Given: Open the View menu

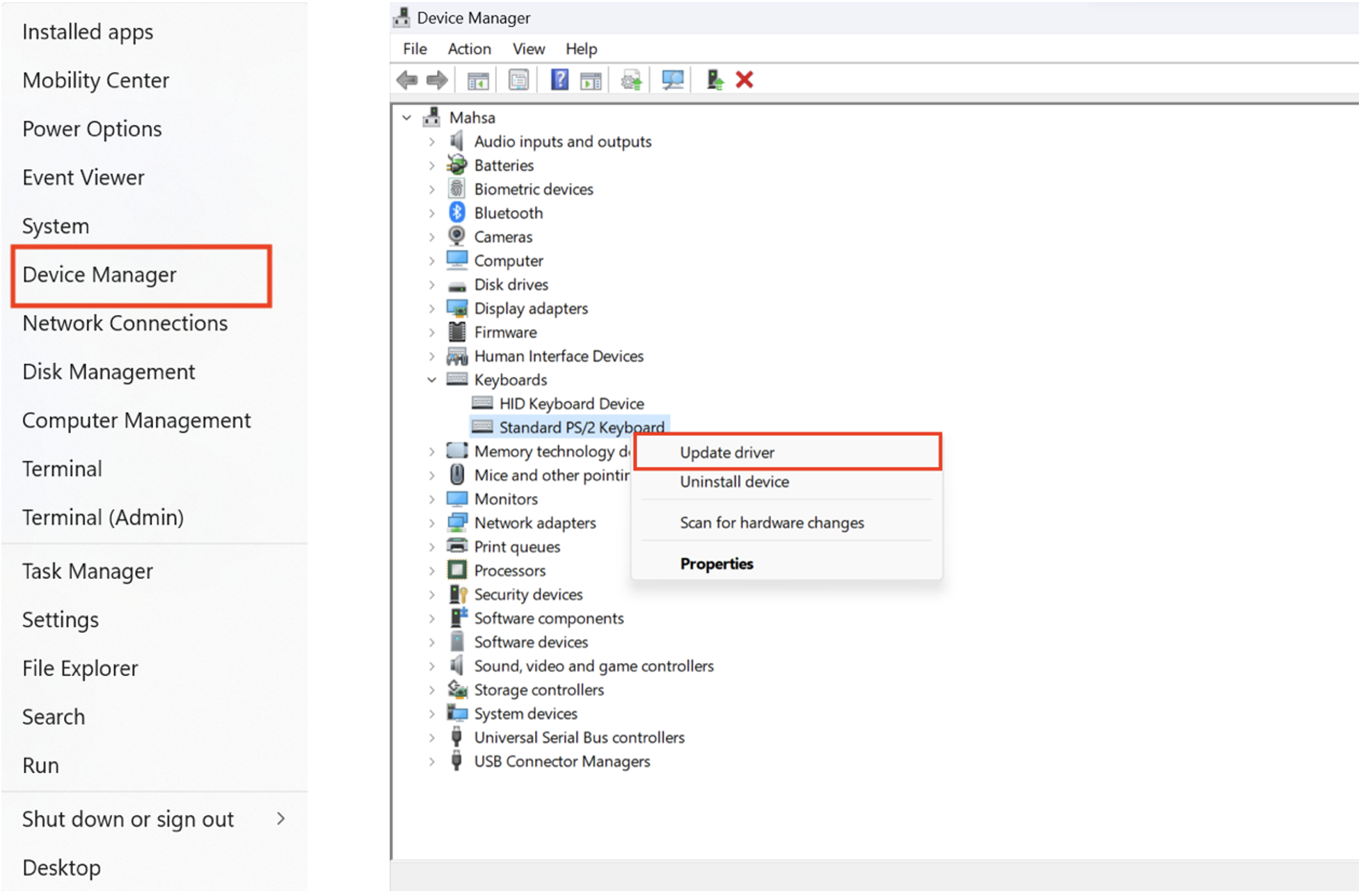Looking at the screenshot, I should 528,49.
